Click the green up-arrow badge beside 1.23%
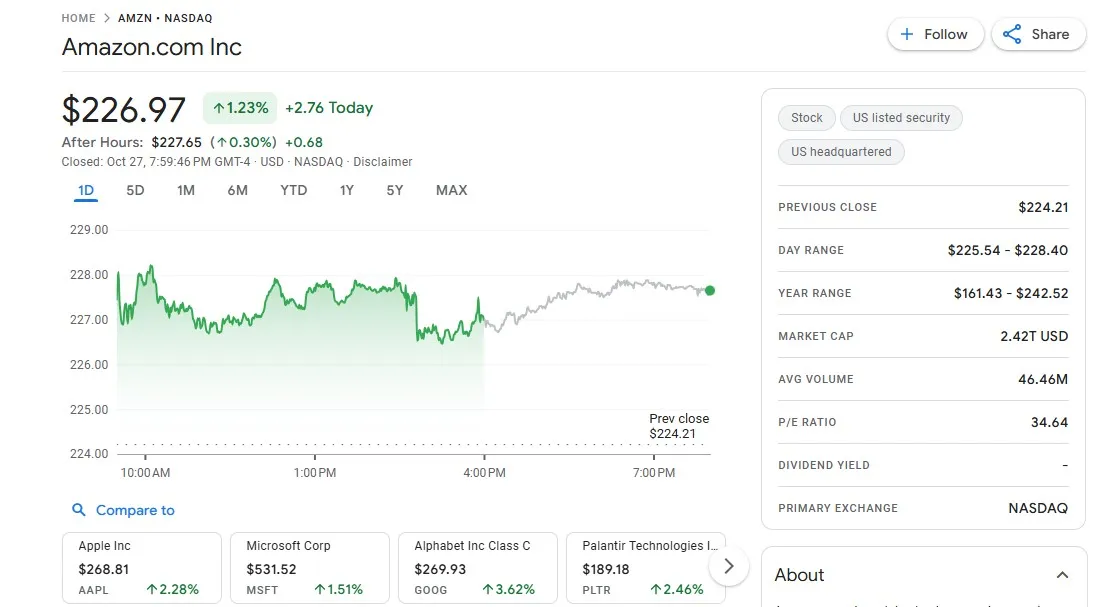Screen dimensions: 1107x607 [x=220, y=107]
